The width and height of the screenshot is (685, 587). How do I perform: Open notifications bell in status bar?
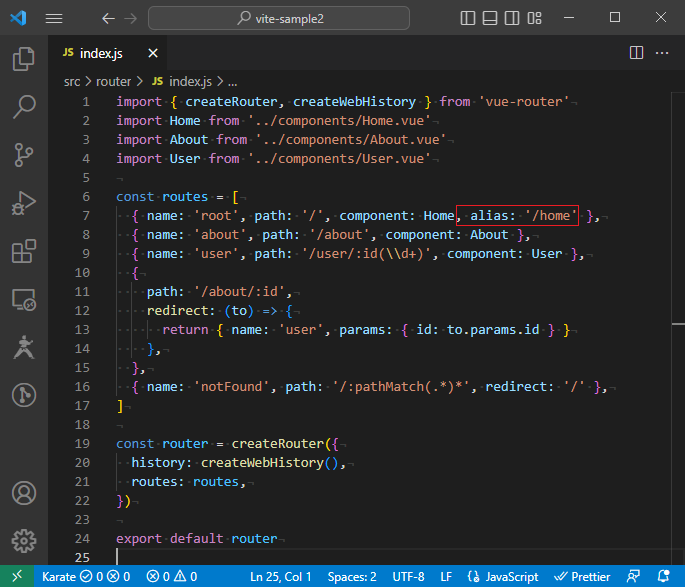(664, 577)
